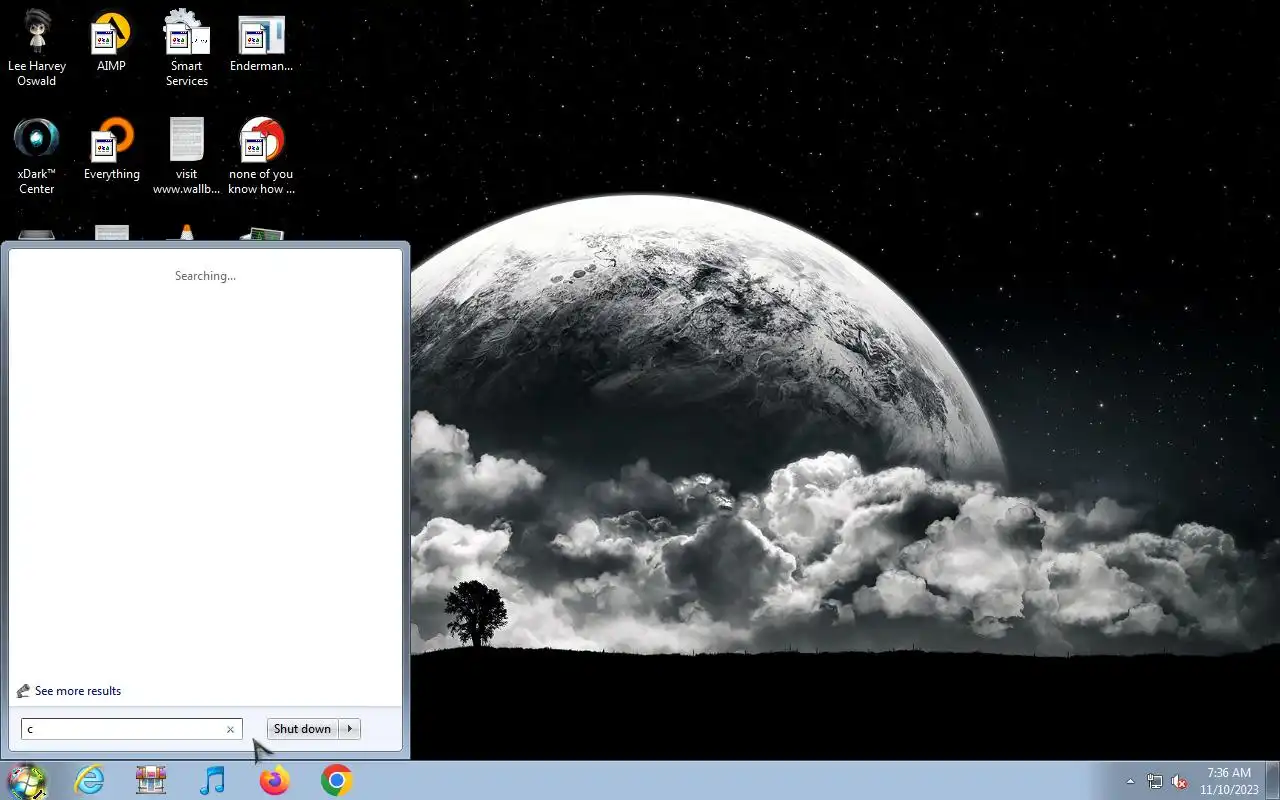Open the clock showing 7:36 AM
1280x800 pixels.
tap(1229, 781)
